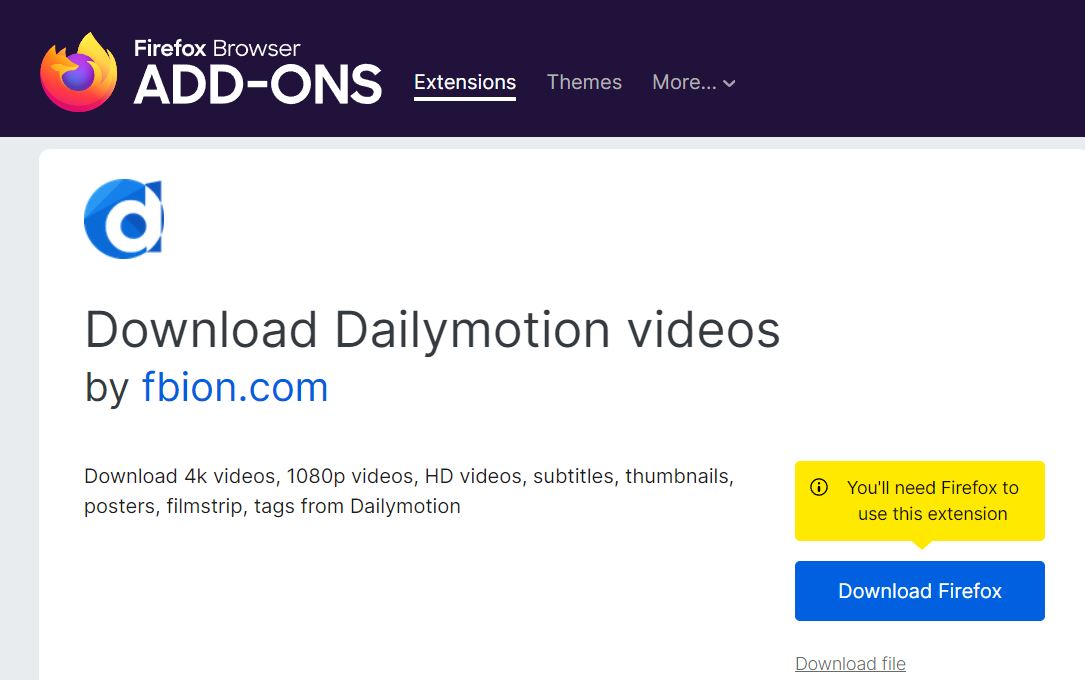This screenshot has width=1085, height=680.
Task: Switch to the Extensions section
Action: pos(464,82)
